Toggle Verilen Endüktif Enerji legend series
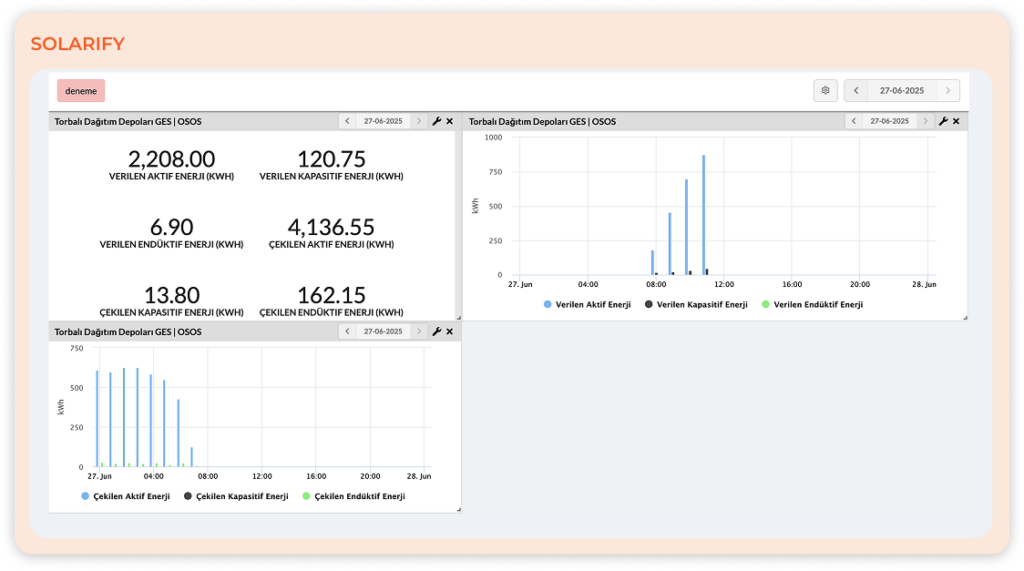 pos(812,304)
